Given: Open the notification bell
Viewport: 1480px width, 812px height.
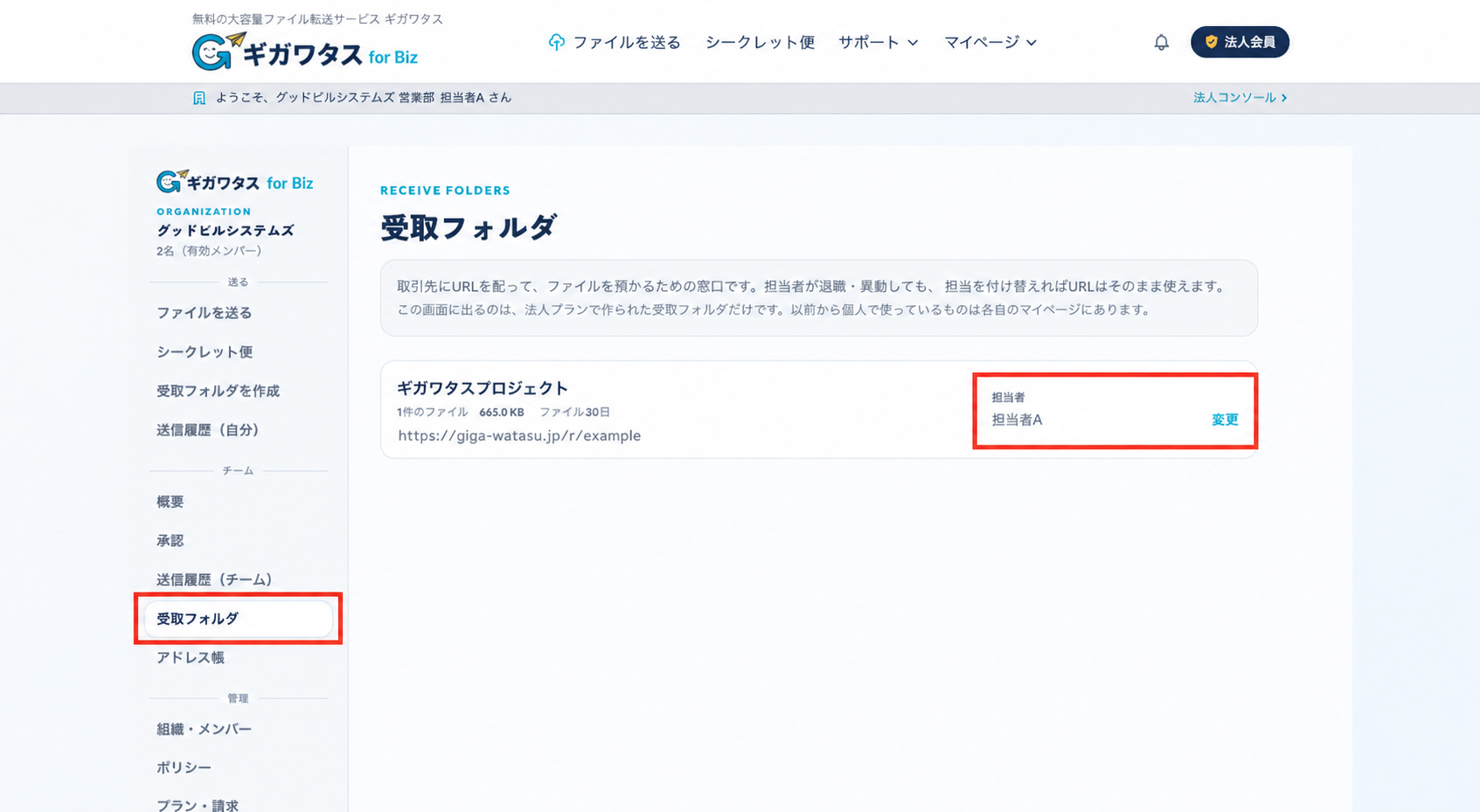Looking at the screenshot, I should (x=1161, y=42).
